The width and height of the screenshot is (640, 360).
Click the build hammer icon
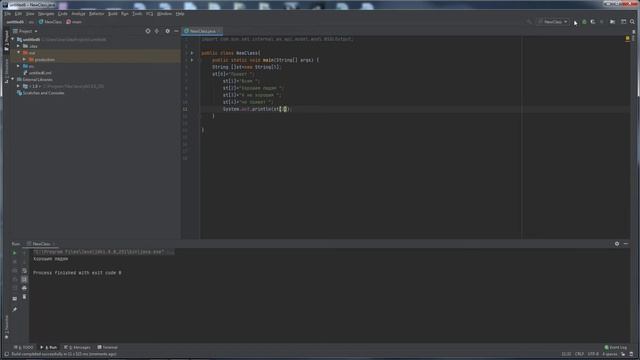click(529, 22)
